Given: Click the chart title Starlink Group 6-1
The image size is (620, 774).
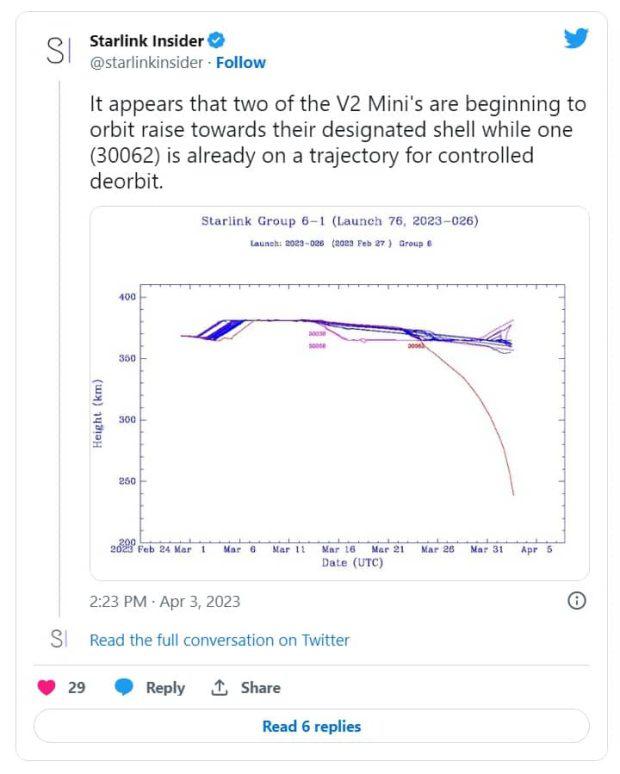Looking at the screenshot, I should (x=339, y=221).
